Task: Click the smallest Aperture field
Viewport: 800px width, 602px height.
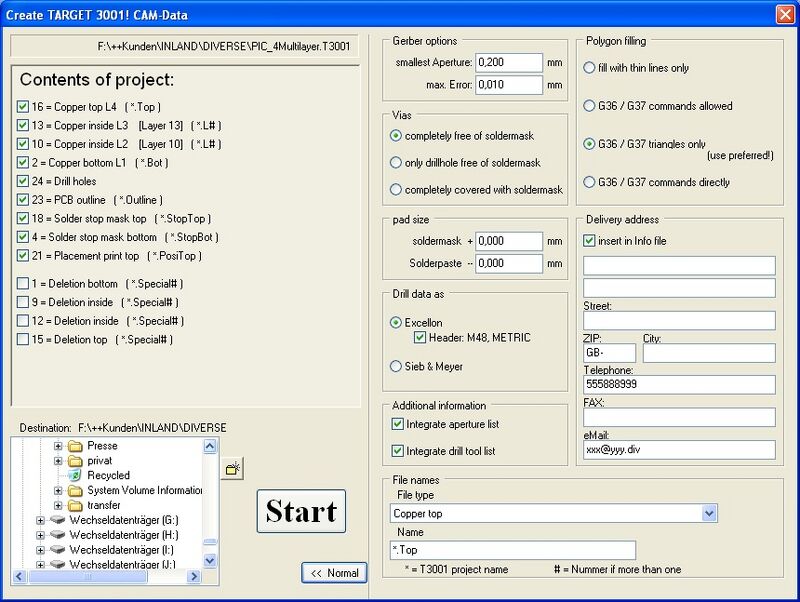Action: click(509, 62)
